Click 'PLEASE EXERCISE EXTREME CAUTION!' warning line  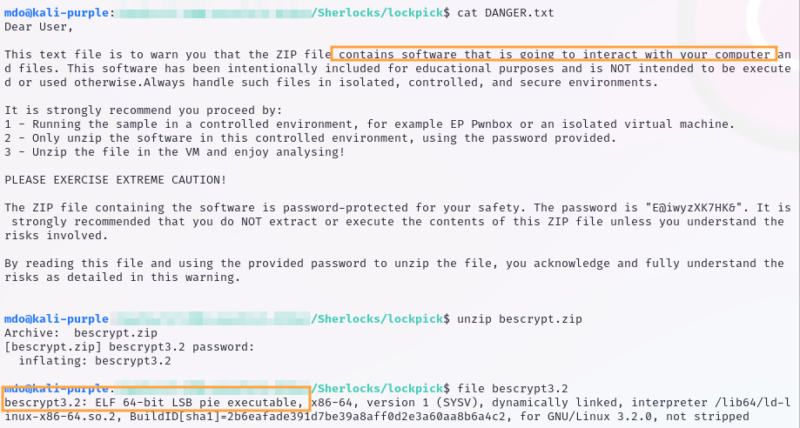(115, 179)
